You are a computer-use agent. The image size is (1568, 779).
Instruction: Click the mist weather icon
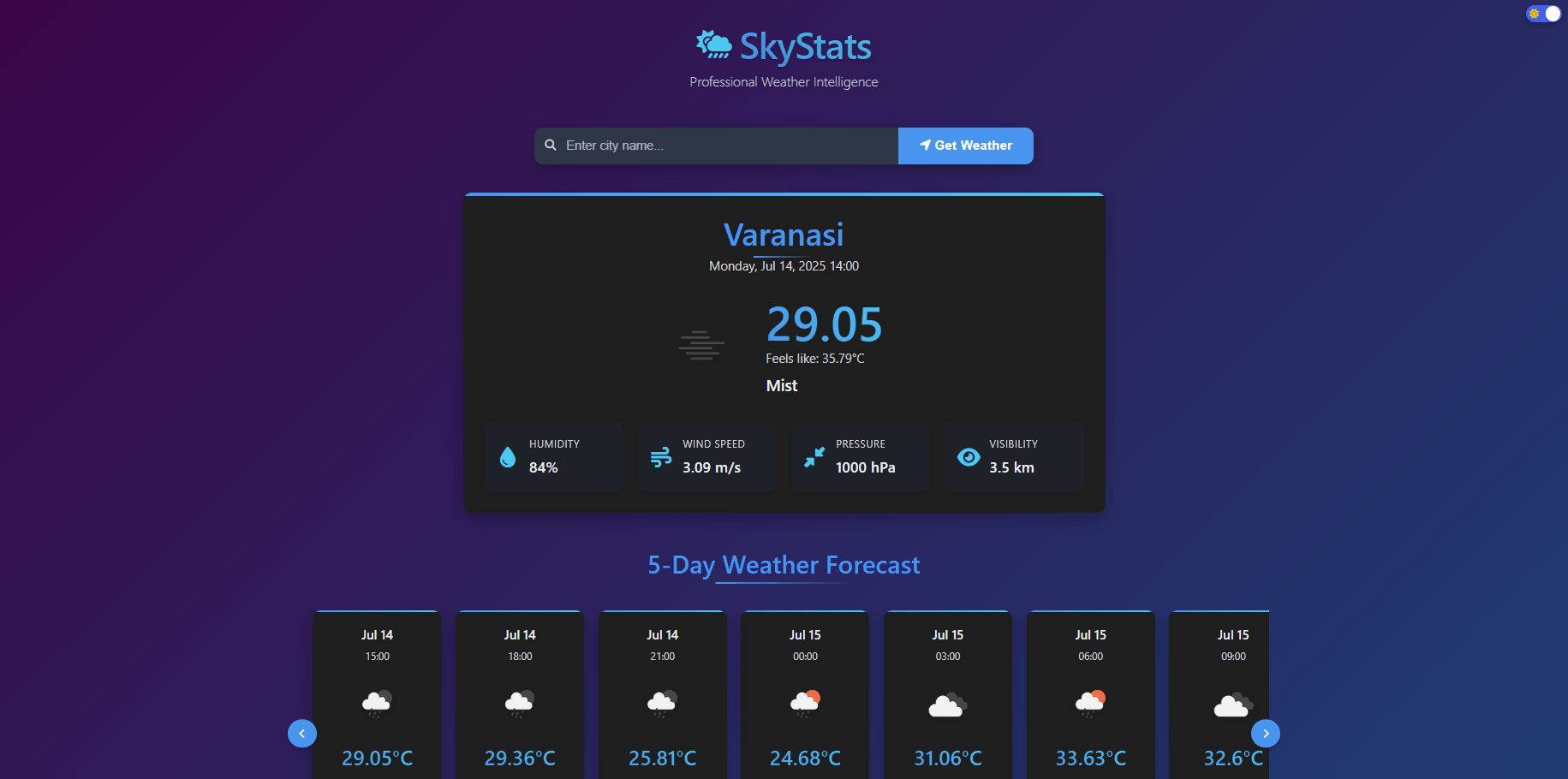tap(701, 345)
